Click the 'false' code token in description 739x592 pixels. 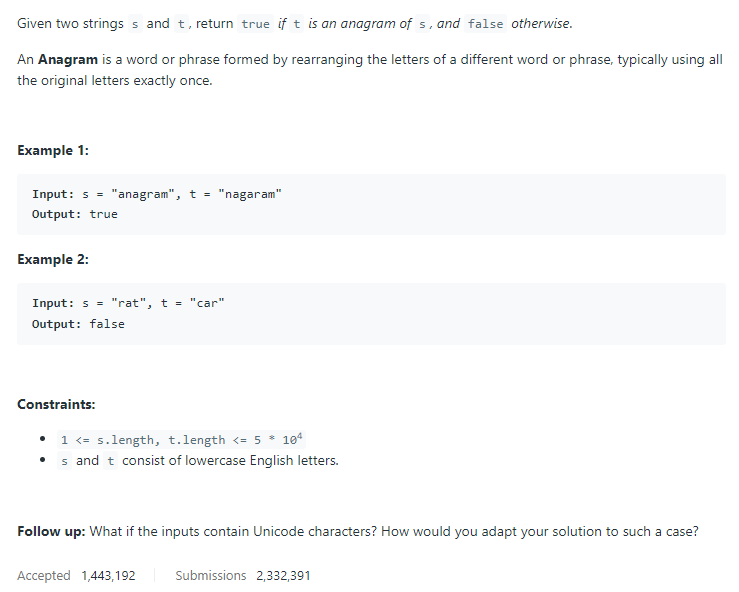[485, 24]
